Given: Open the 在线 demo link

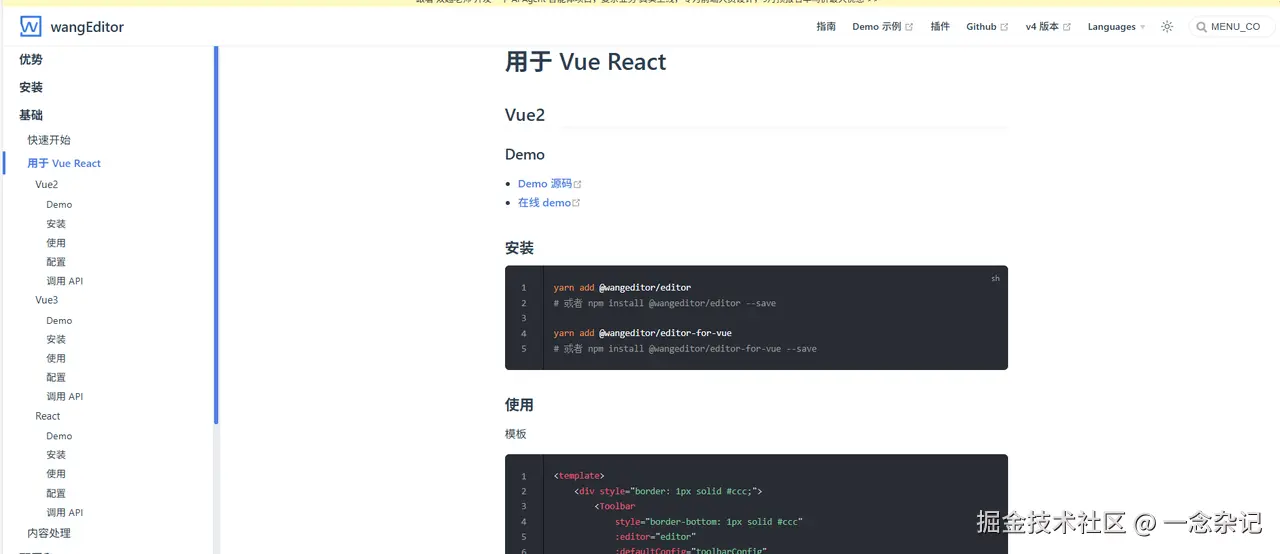Looking at the screenshot, I should 544,203.
